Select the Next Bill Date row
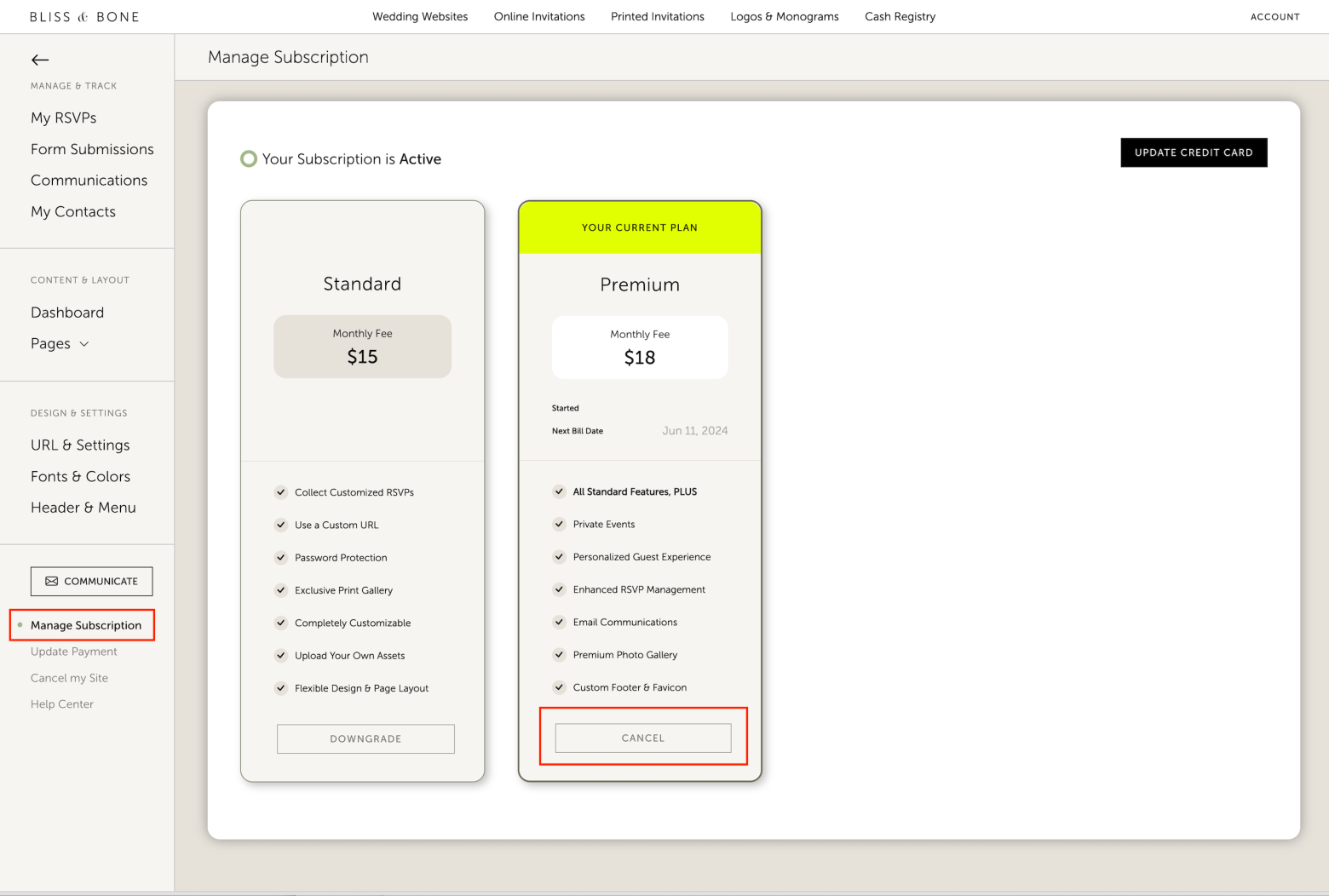1329x896 pixels. pyautogui.click(x=640, y=430)
